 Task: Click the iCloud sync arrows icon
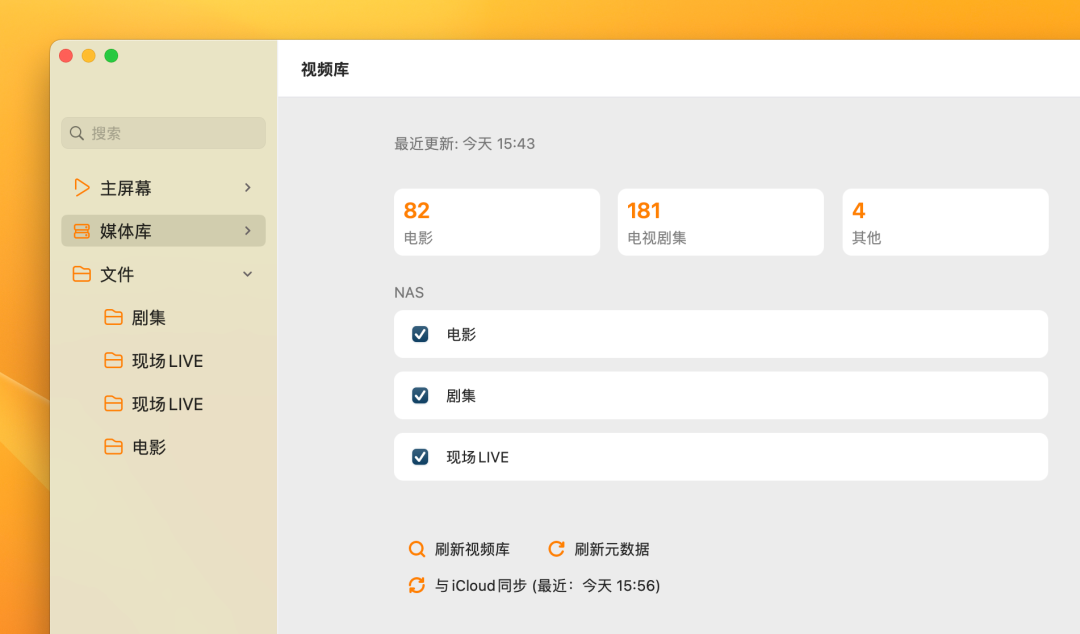(x=416, y=585)
